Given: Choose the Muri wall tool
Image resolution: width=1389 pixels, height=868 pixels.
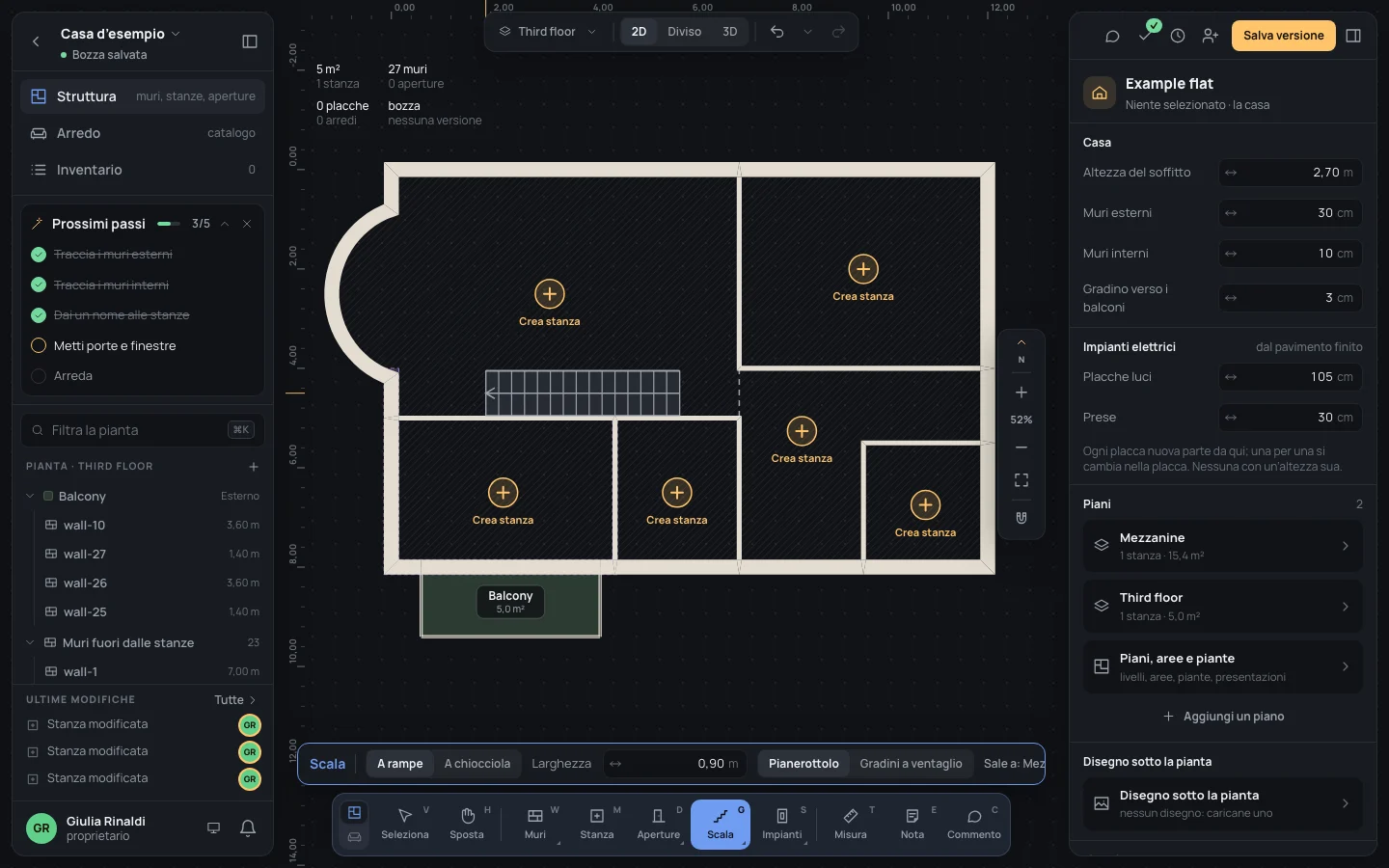Looking at the screenshot, I should 535,824.
